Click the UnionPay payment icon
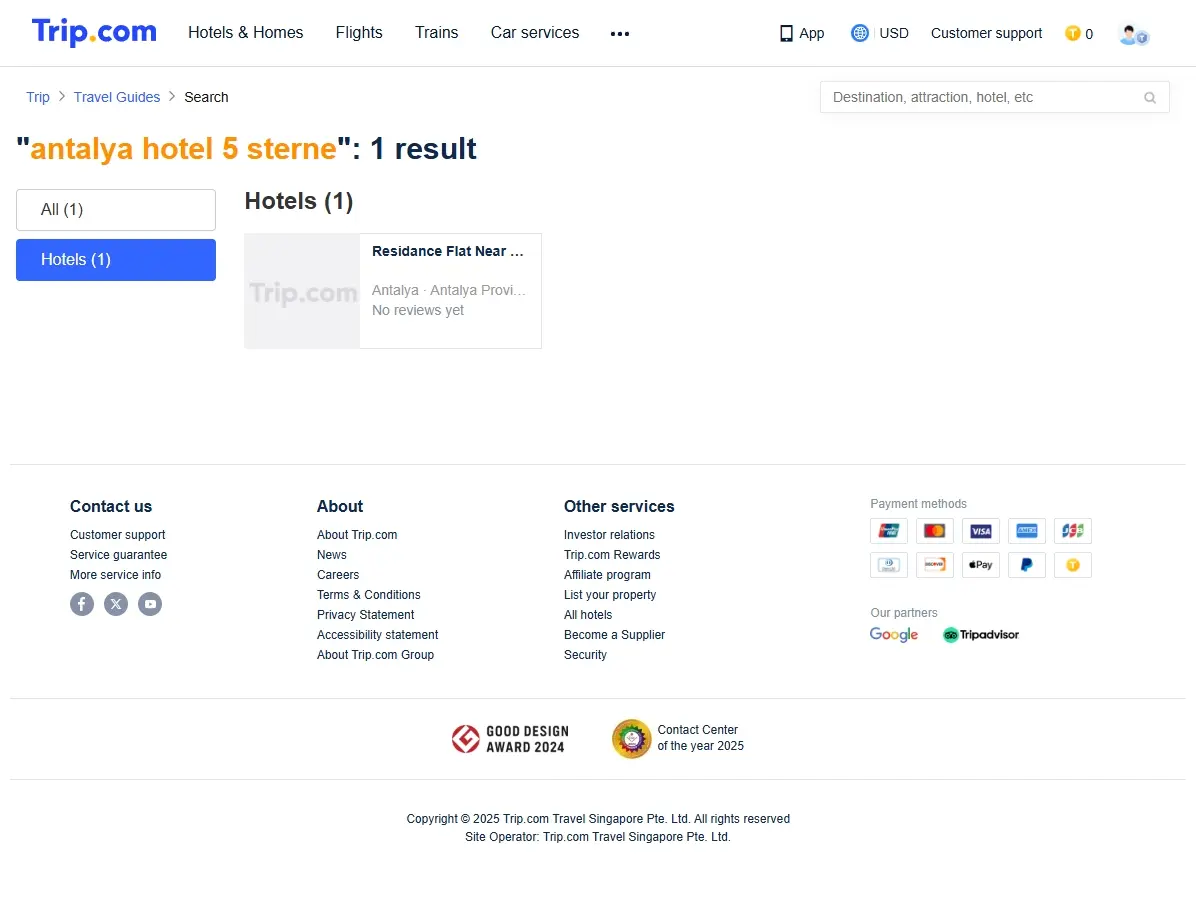 pyautogui.click(x=889, y=531)
